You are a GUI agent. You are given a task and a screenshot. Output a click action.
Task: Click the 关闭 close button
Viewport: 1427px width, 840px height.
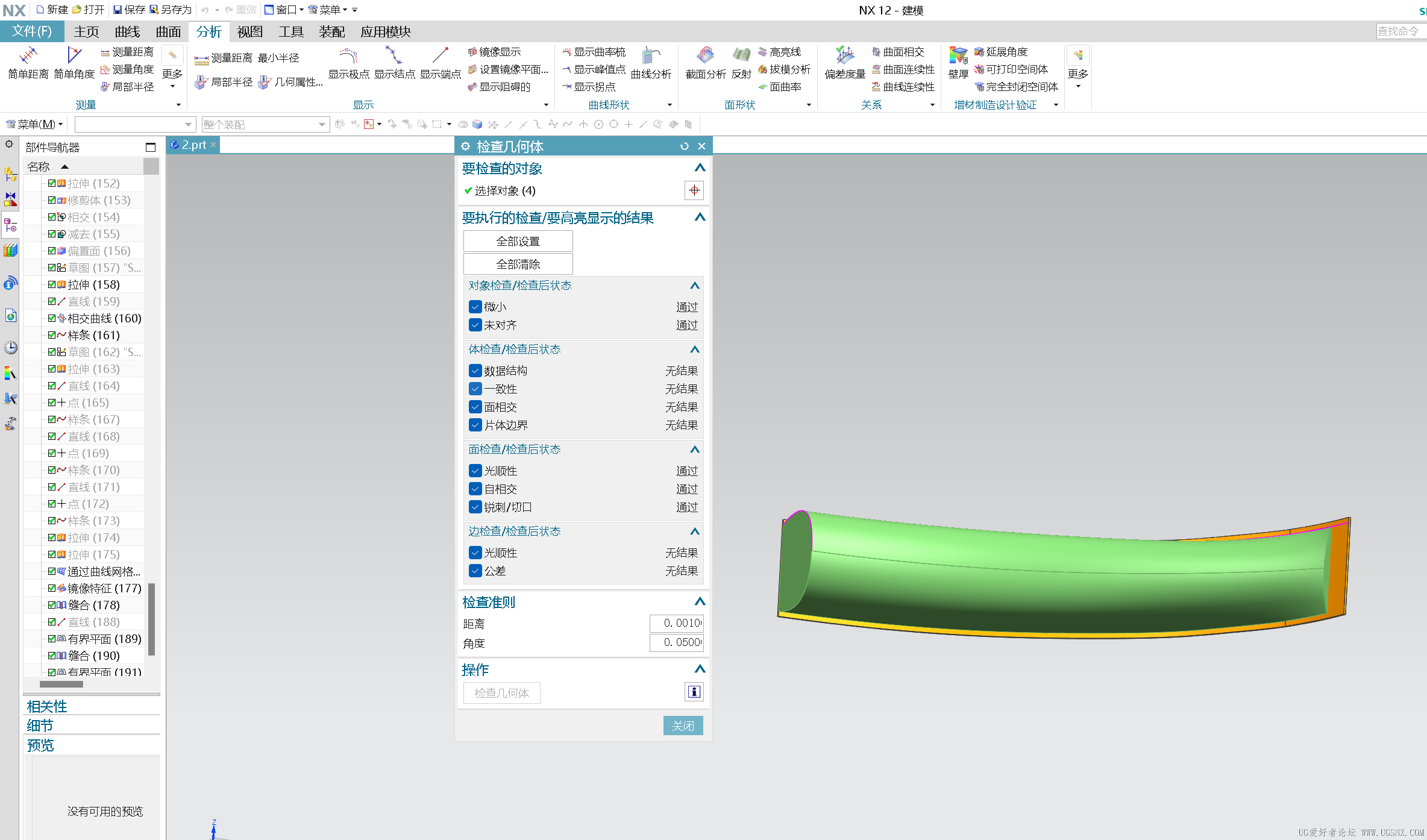click(682, 726)
